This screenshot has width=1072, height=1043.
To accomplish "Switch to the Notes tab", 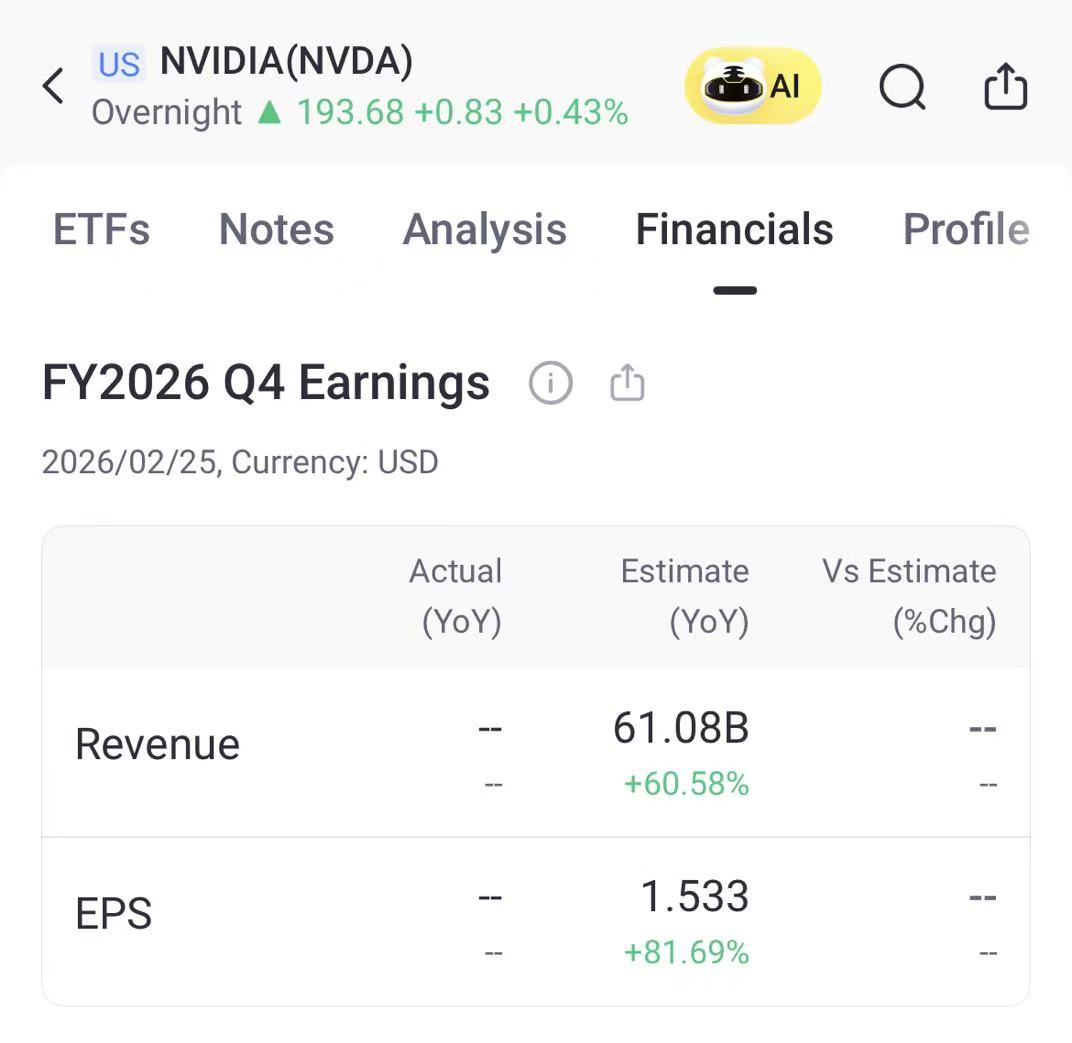I will pos(276,229).
